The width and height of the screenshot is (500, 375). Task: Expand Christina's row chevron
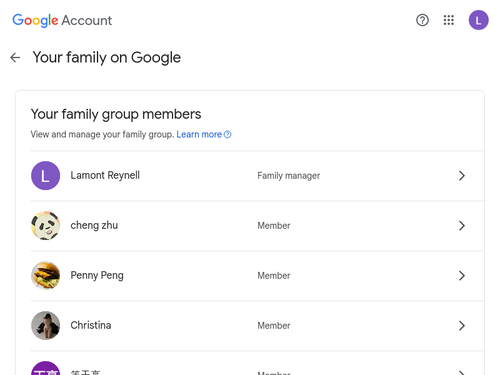tap(462, 326)
